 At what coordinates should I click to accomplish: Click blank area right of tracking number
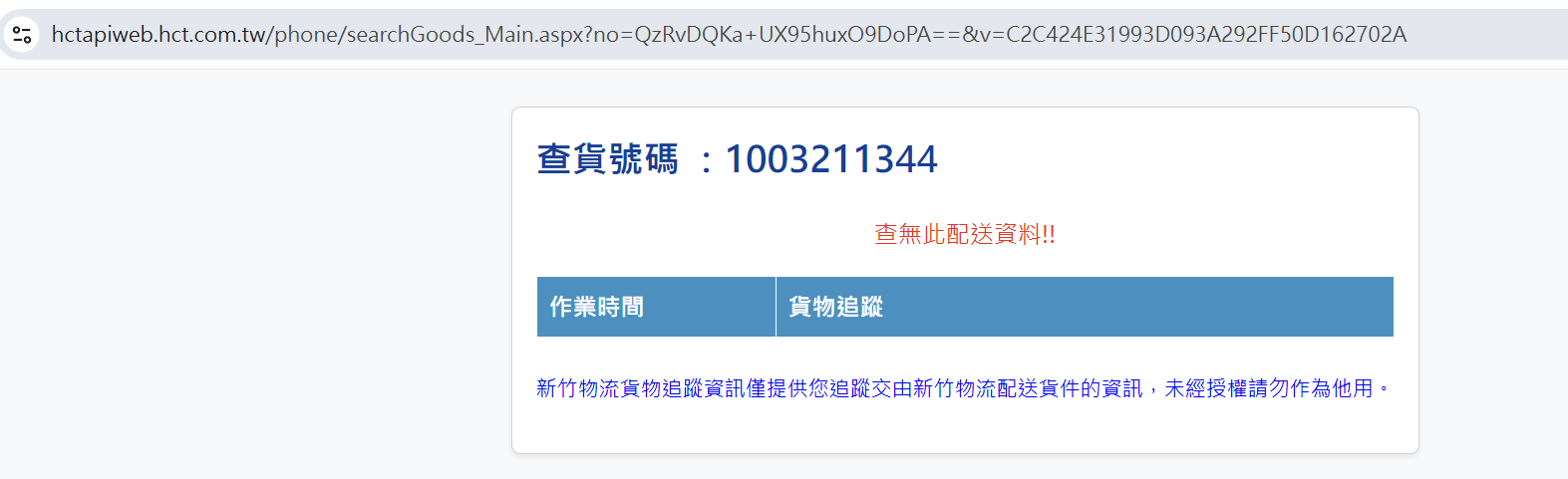(1166, 159)
